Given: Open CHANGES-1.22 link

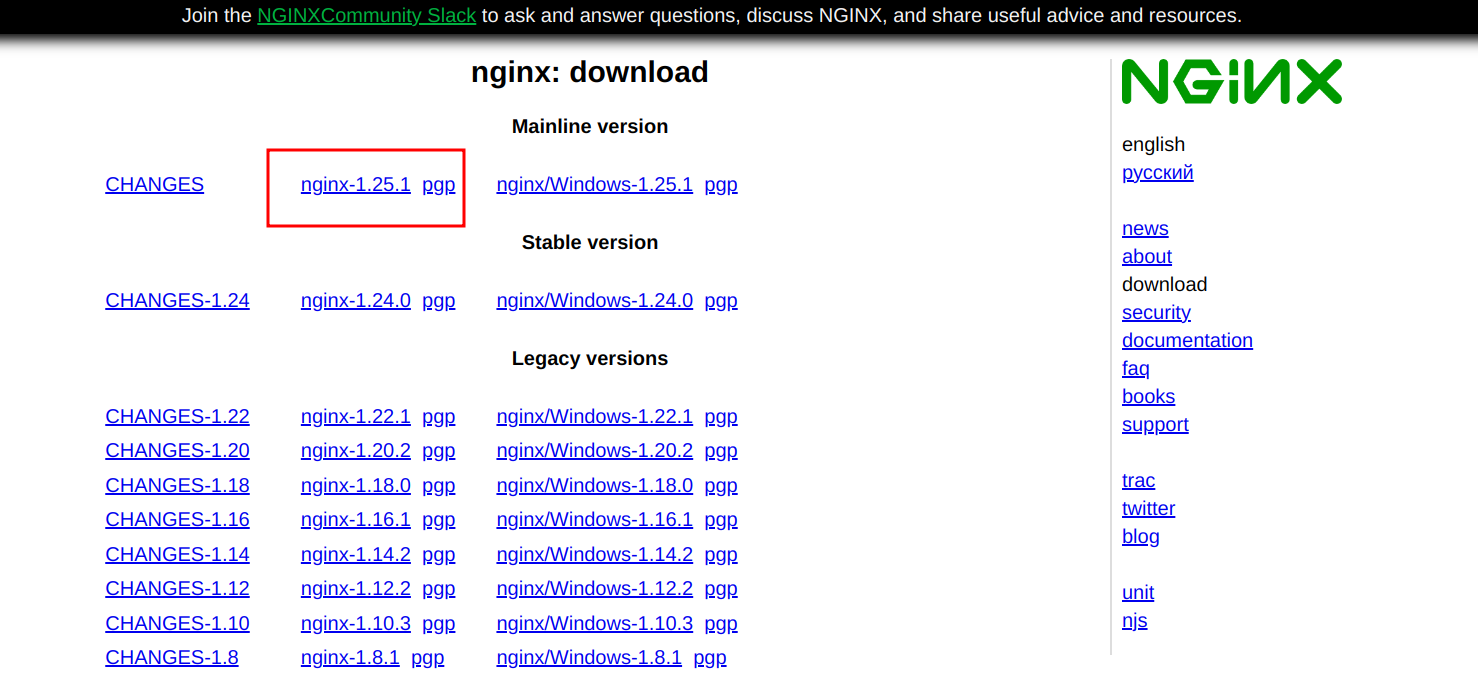Looking at the screenshot, I should click(x=178, y=416).
